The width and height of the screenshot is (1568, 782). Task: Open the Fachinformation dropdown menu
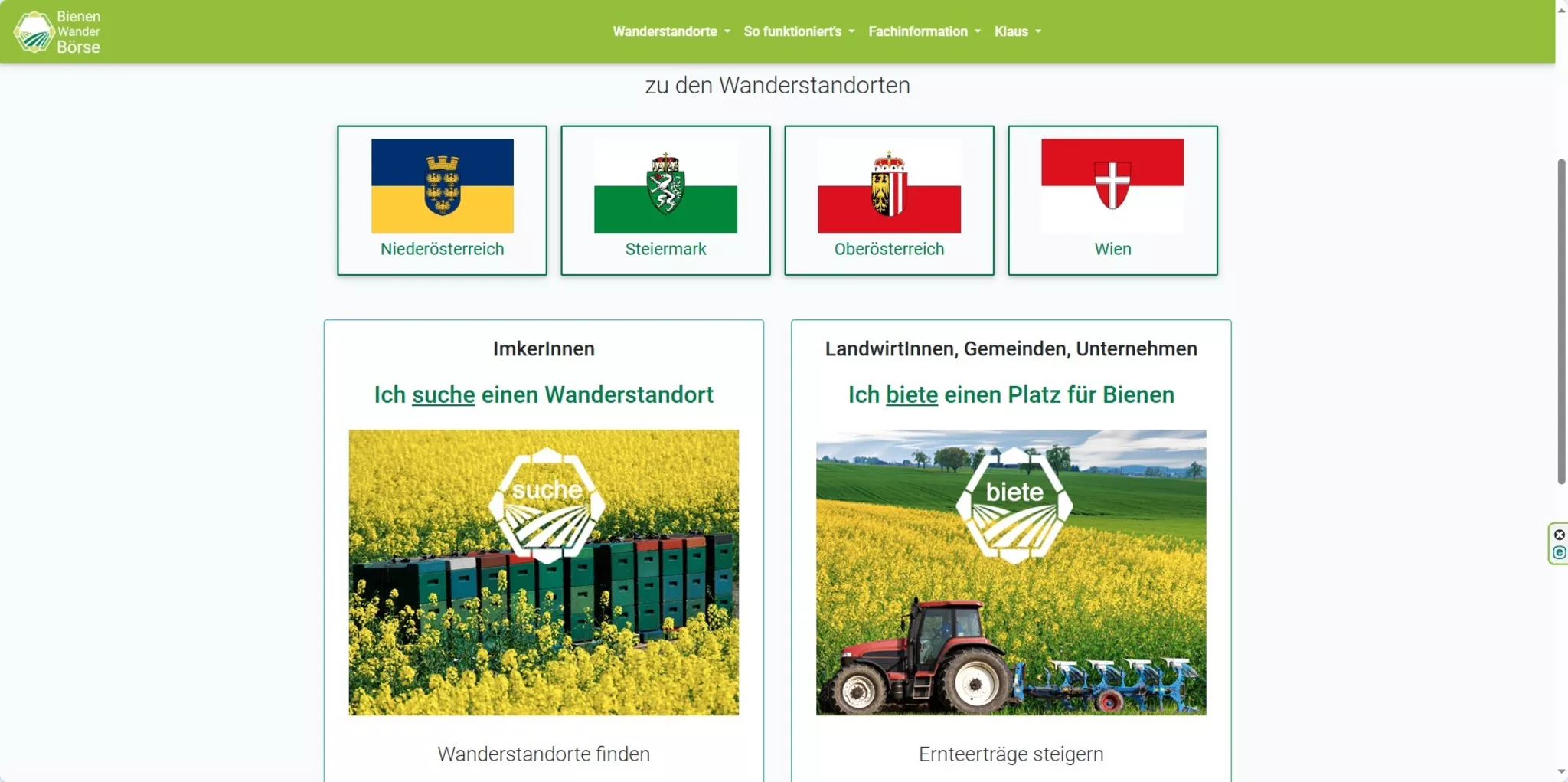point(923,31)
